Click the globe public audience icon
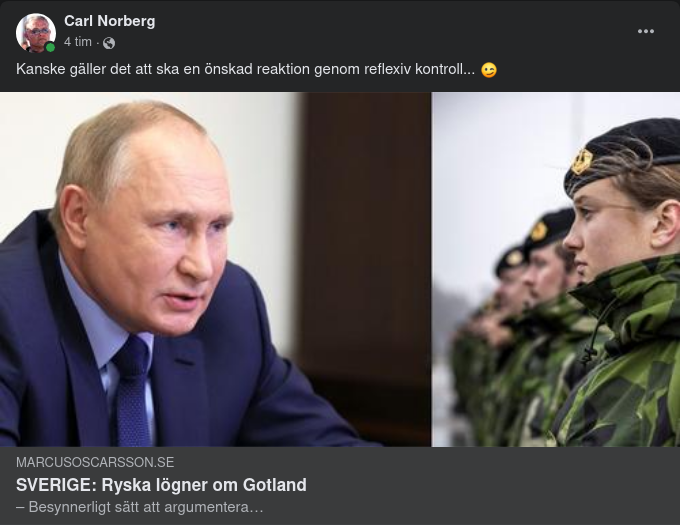Viewport: 680px width, 525px height. pyautogui.click(x=109, y=43)
